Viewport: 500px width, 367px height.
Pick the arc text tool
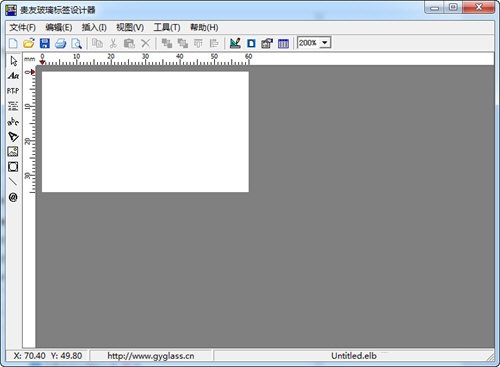point(13,122)
